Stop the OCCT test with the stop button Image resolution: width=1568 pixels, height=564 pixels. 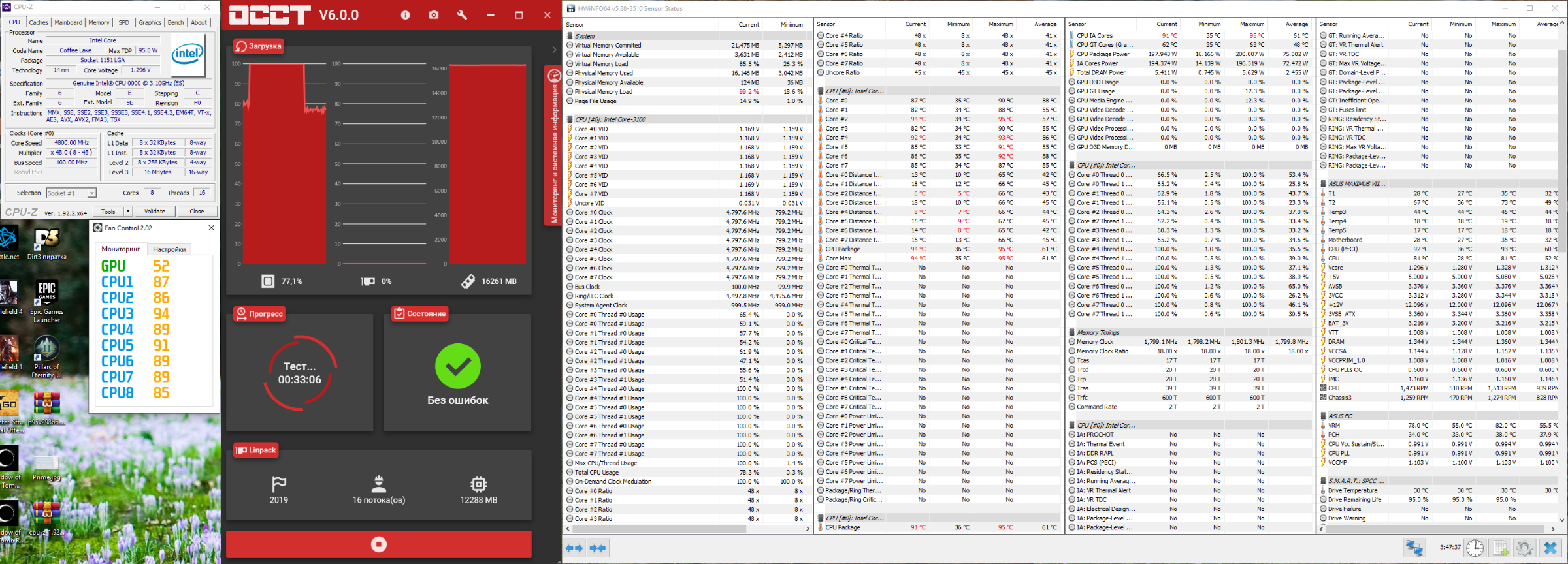click(378, 544)
